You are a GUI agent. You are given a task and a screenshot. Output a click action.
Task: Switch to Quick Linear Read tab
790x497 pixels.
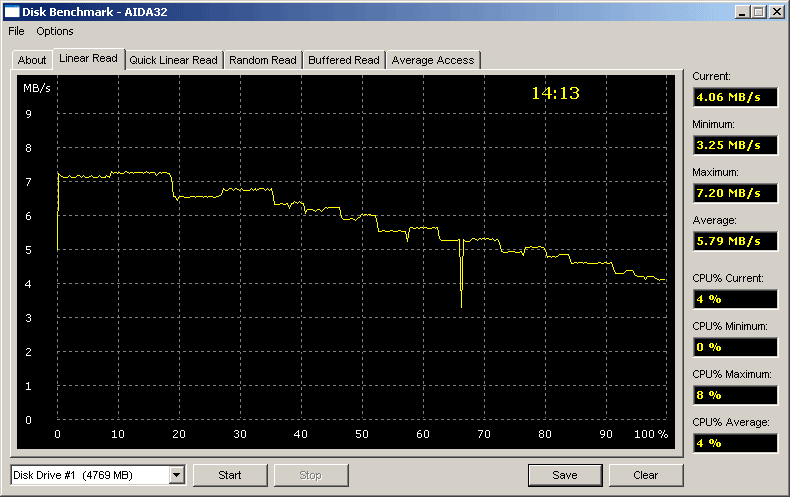pyautogui.click(x=173, y=60)
